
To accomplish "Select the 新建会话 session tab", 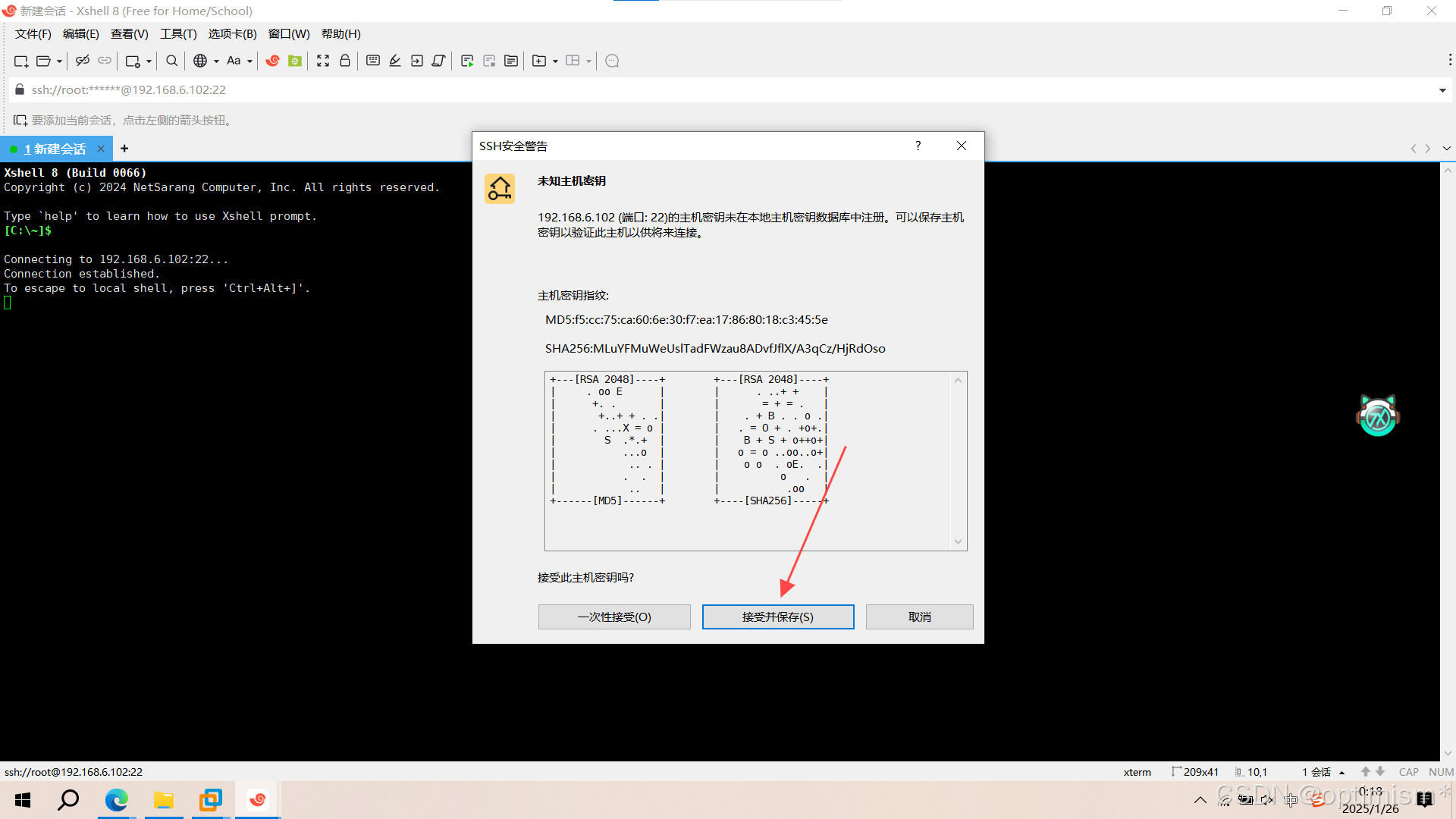I will pos(59,149).
